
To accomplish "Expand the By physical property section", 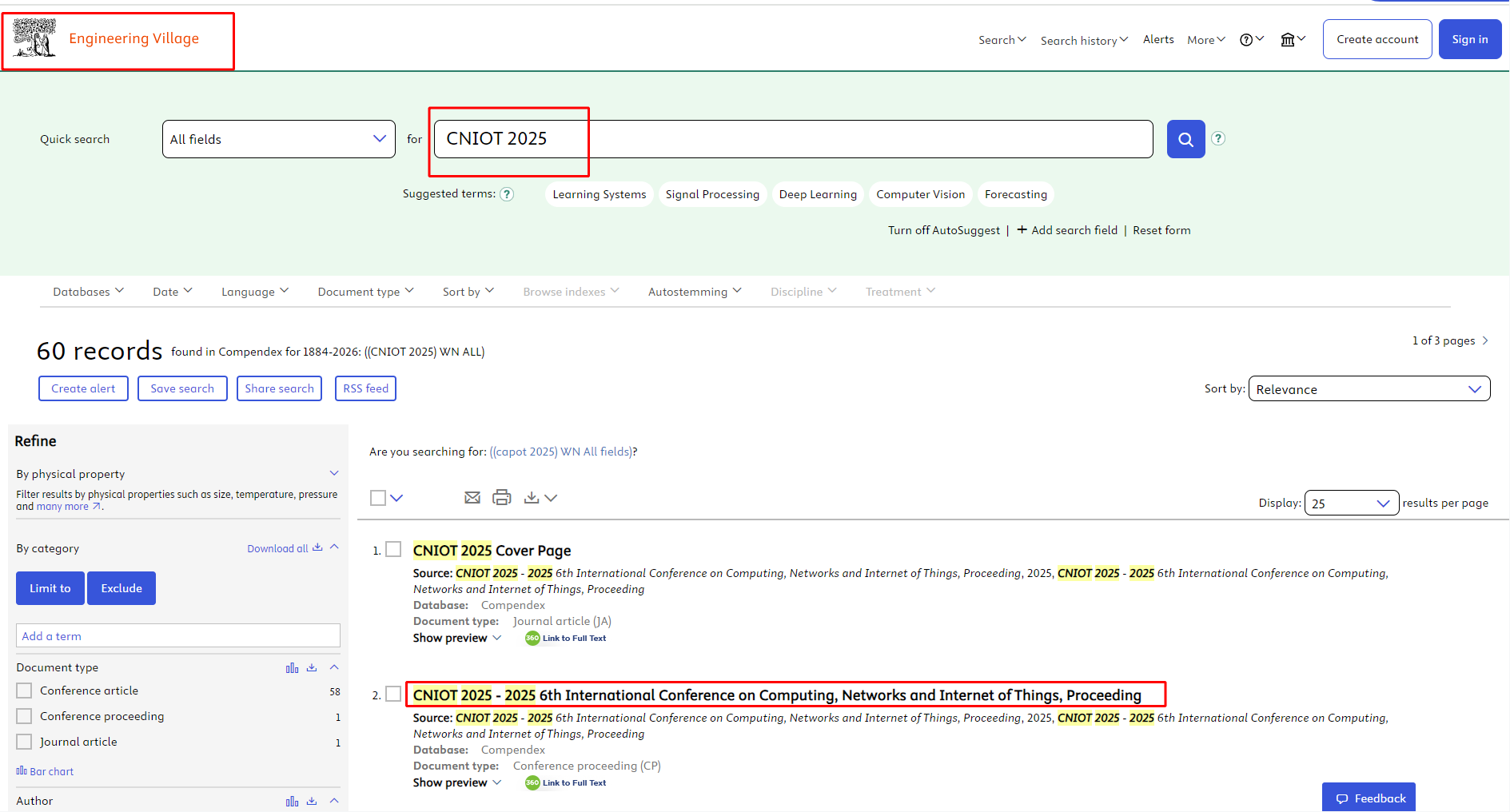I will 334,473.
